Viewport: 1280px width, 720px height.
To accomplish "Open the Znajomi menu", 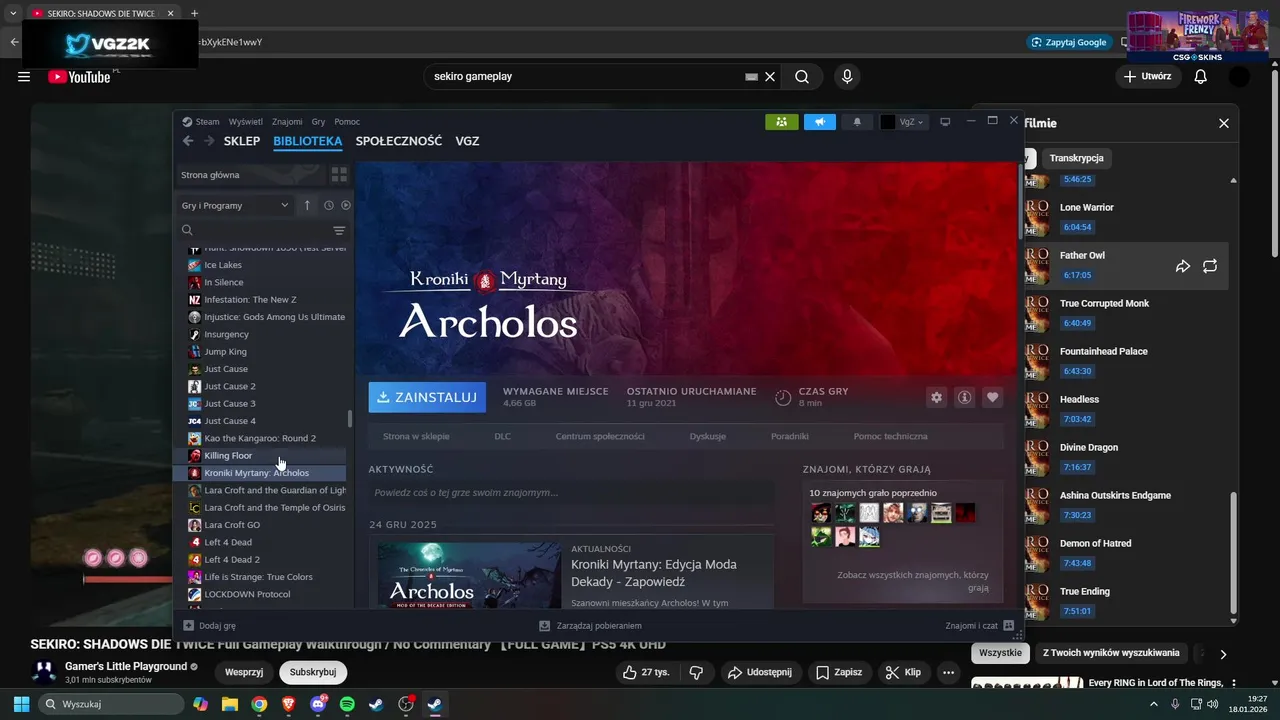I will (287, 122).
